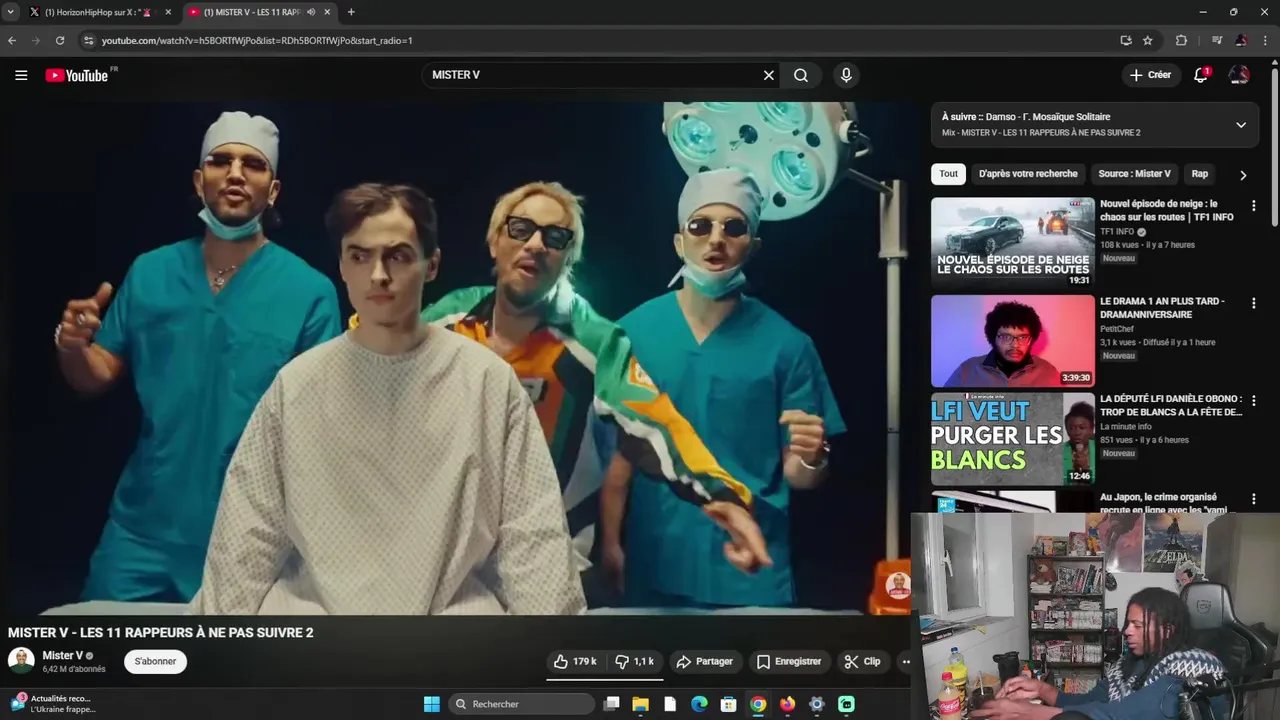
Task: Open channel watermark in video corner
Action: [897, 585]
